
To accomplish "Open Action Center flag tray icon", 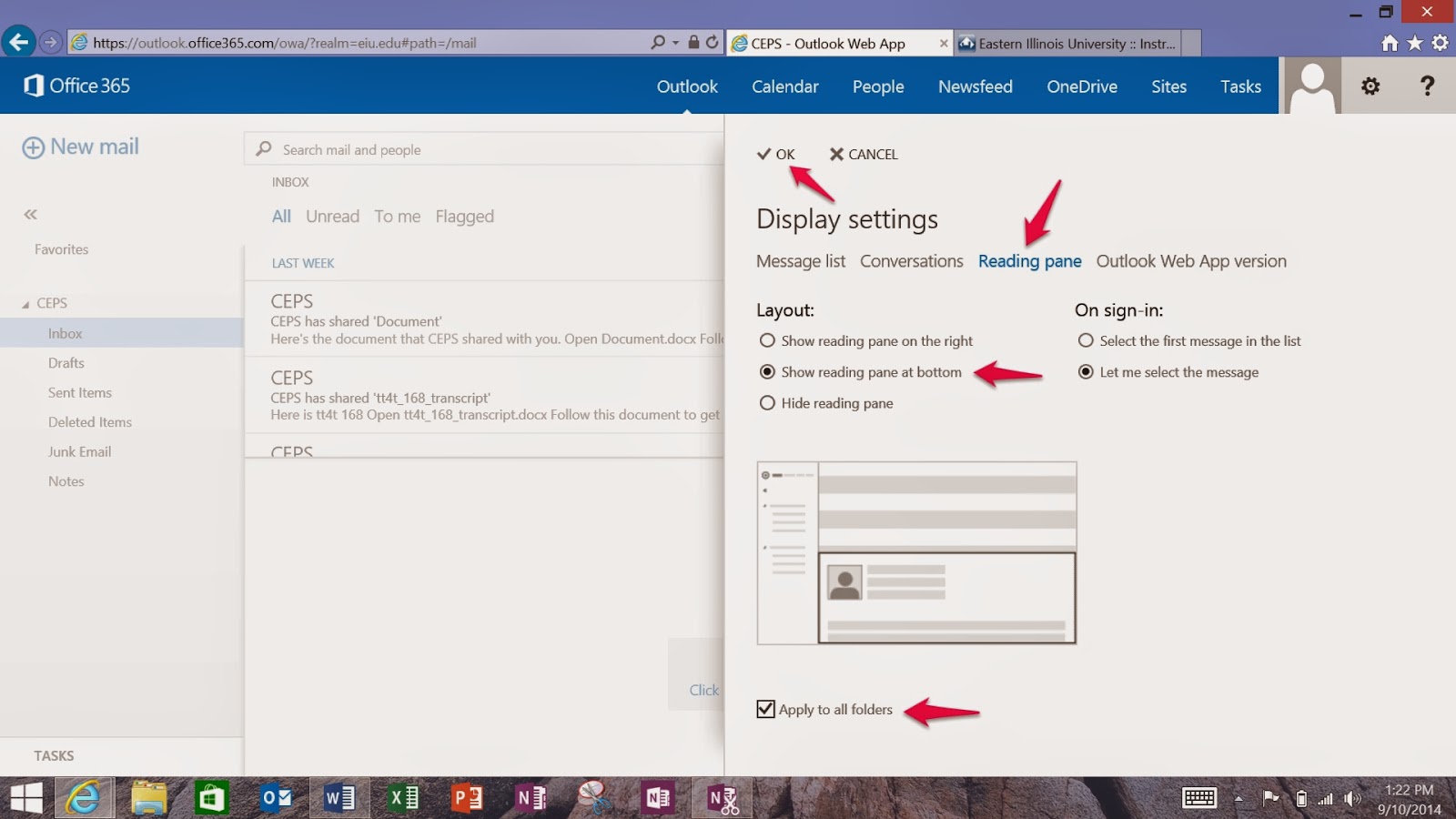I will point(1270,799).
